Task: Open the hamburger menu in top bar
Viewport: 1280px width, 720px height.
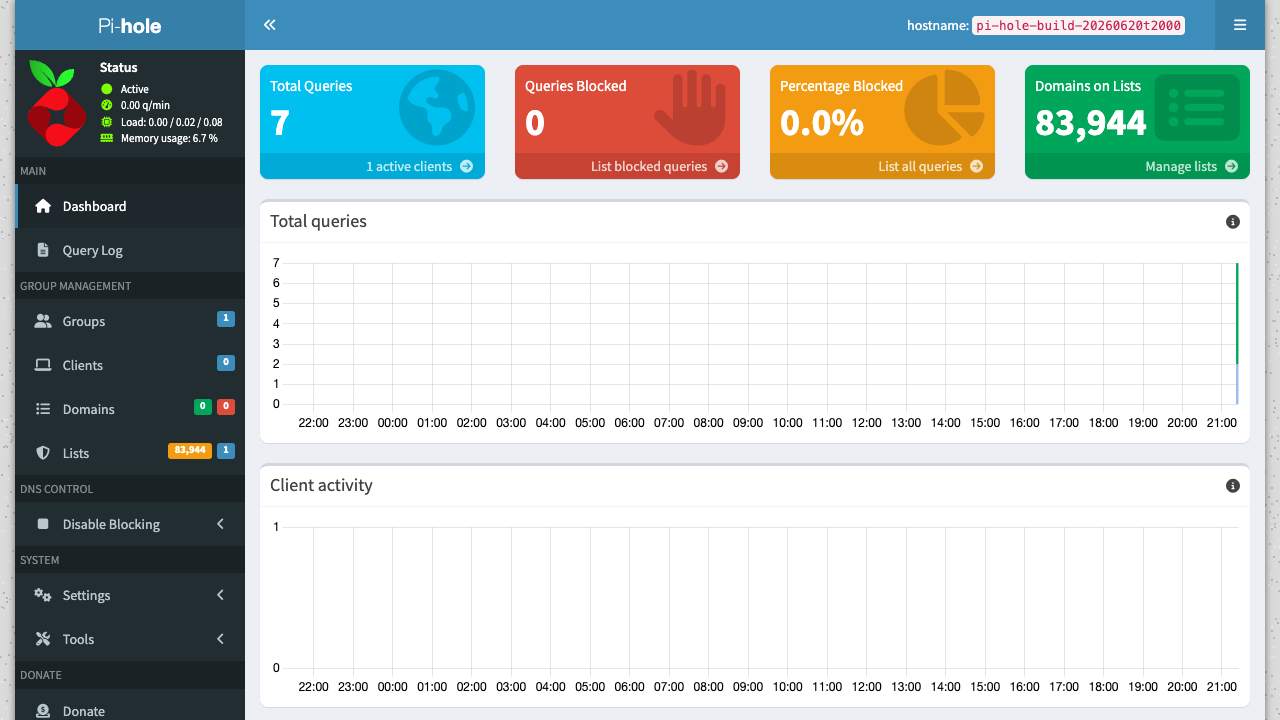Action: (1240, 25)
